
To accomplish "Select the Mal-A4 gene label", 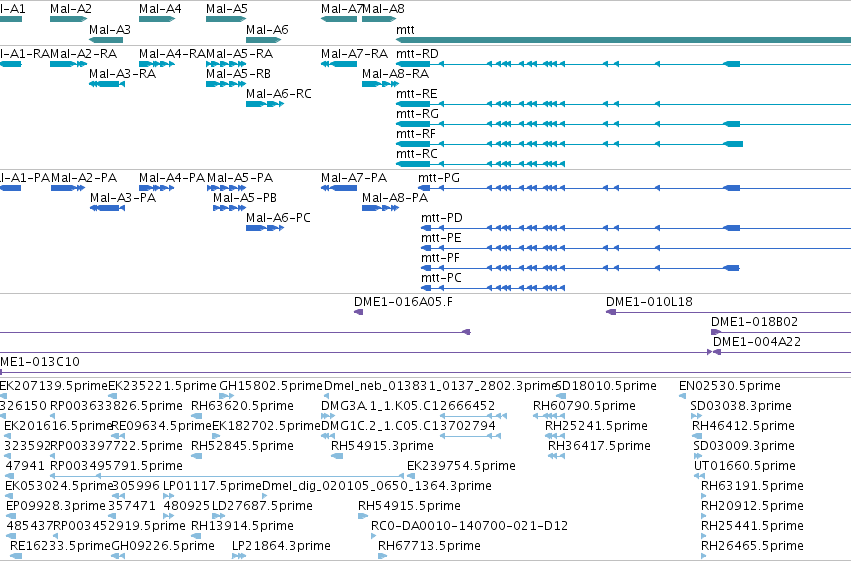I will 160,9.
